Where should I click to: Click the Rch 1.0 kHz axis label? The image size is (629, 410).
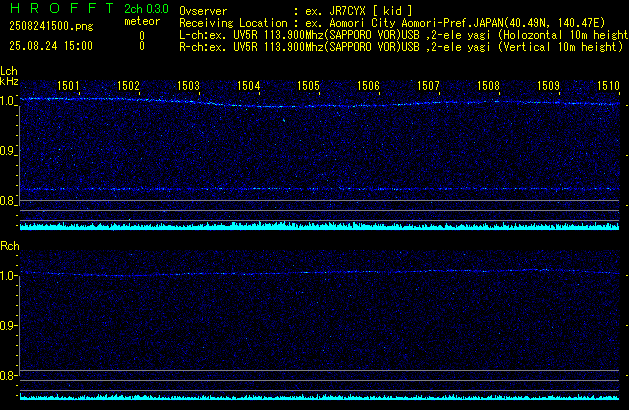pos(8,276)
